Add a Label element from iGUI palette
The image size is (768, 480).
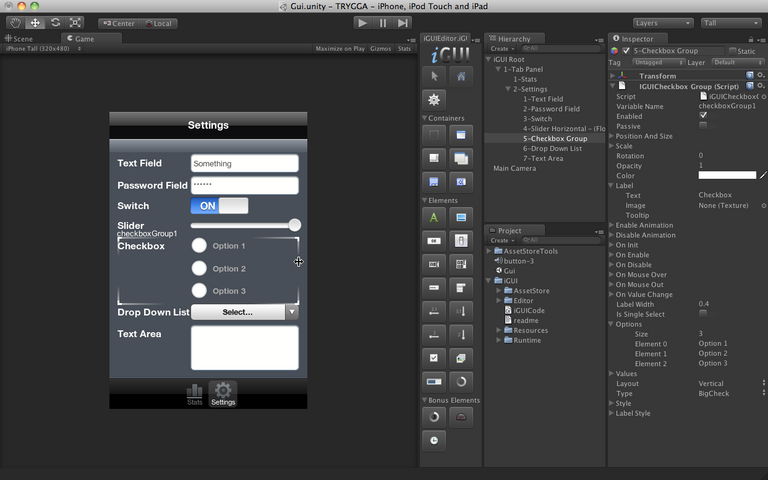tap(434, 217)
